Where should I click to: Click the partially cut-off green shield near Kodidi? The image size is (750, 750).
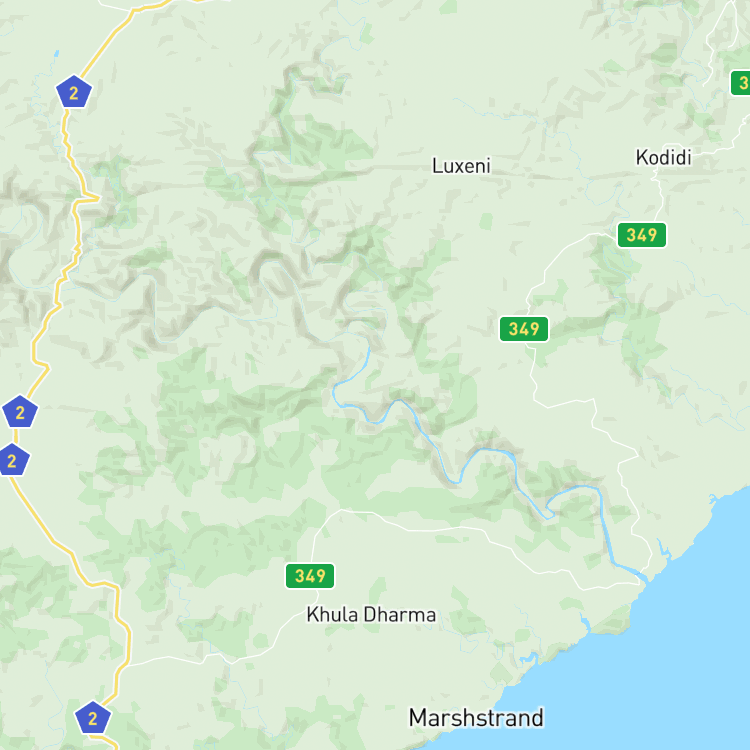coord(740,83)
